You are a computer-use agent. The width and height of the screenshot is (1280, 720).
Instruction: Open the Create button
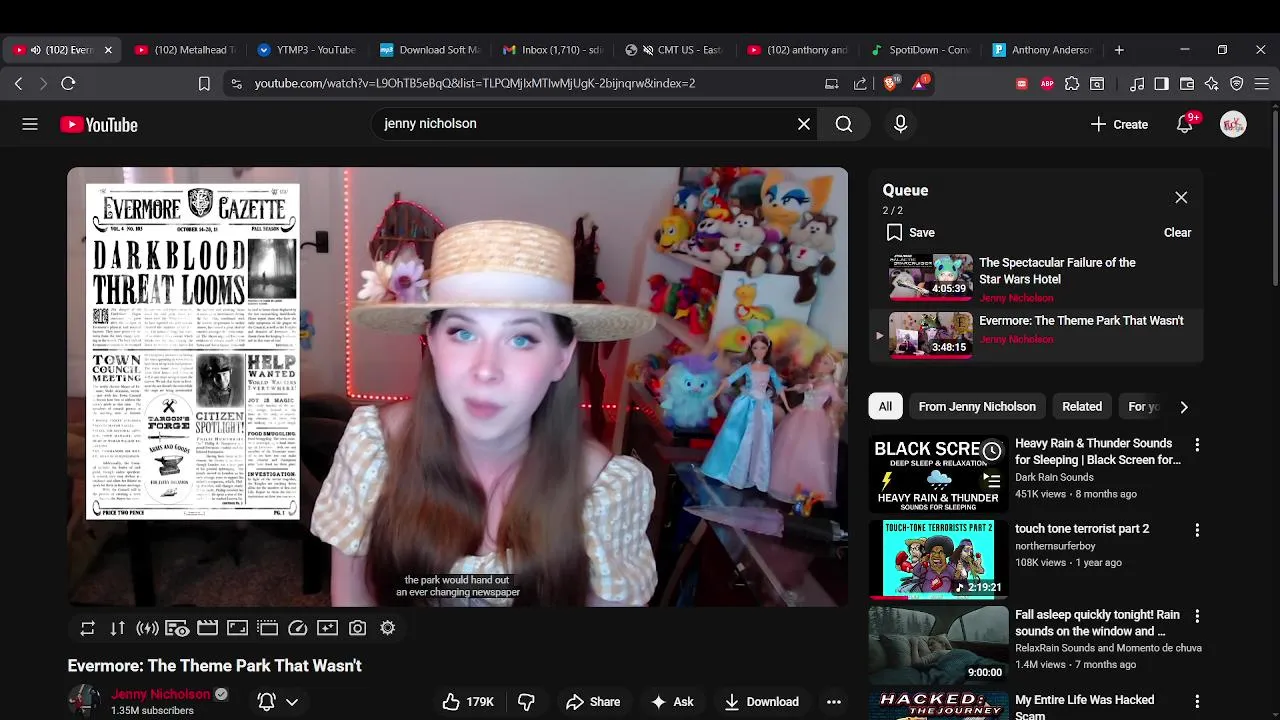pyautogui.click(x=1119, y=124)
